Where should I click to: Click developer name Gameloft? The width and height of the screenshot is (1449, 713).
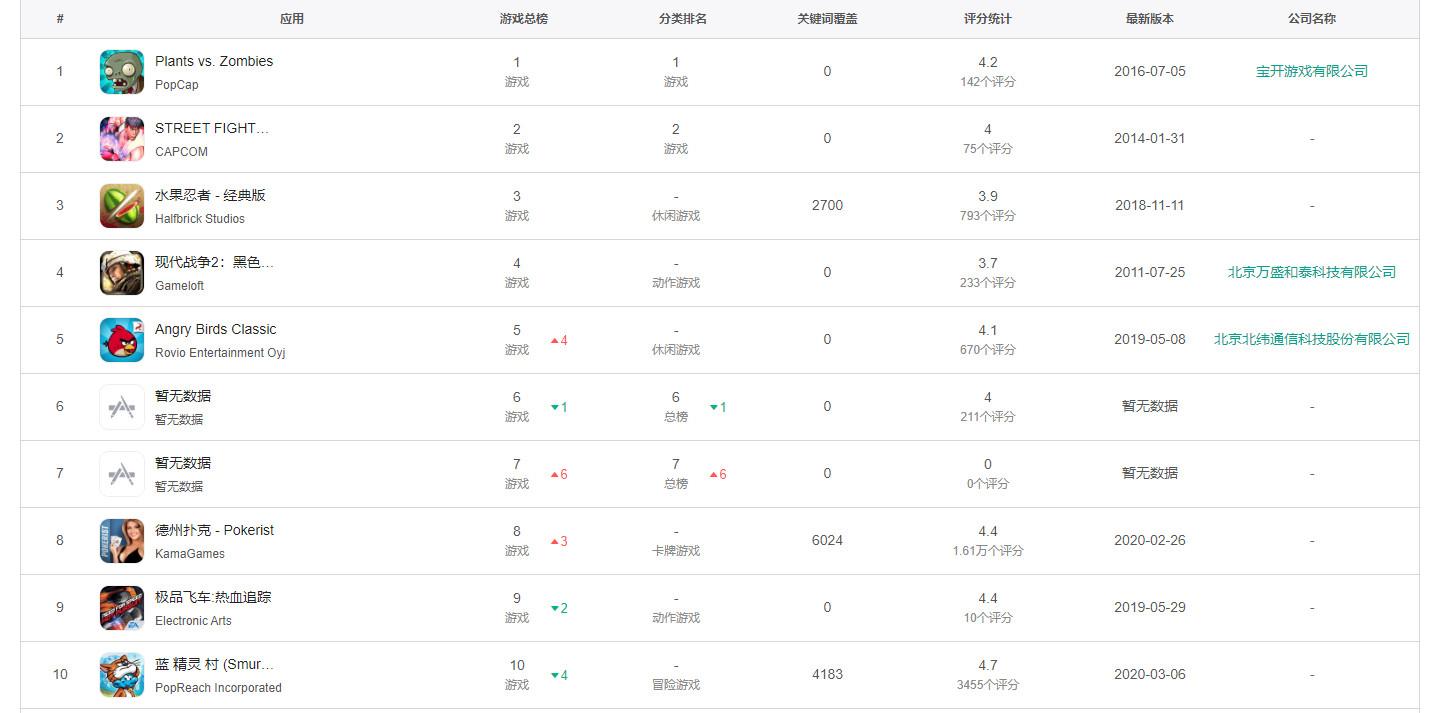[x=179, y=286]
